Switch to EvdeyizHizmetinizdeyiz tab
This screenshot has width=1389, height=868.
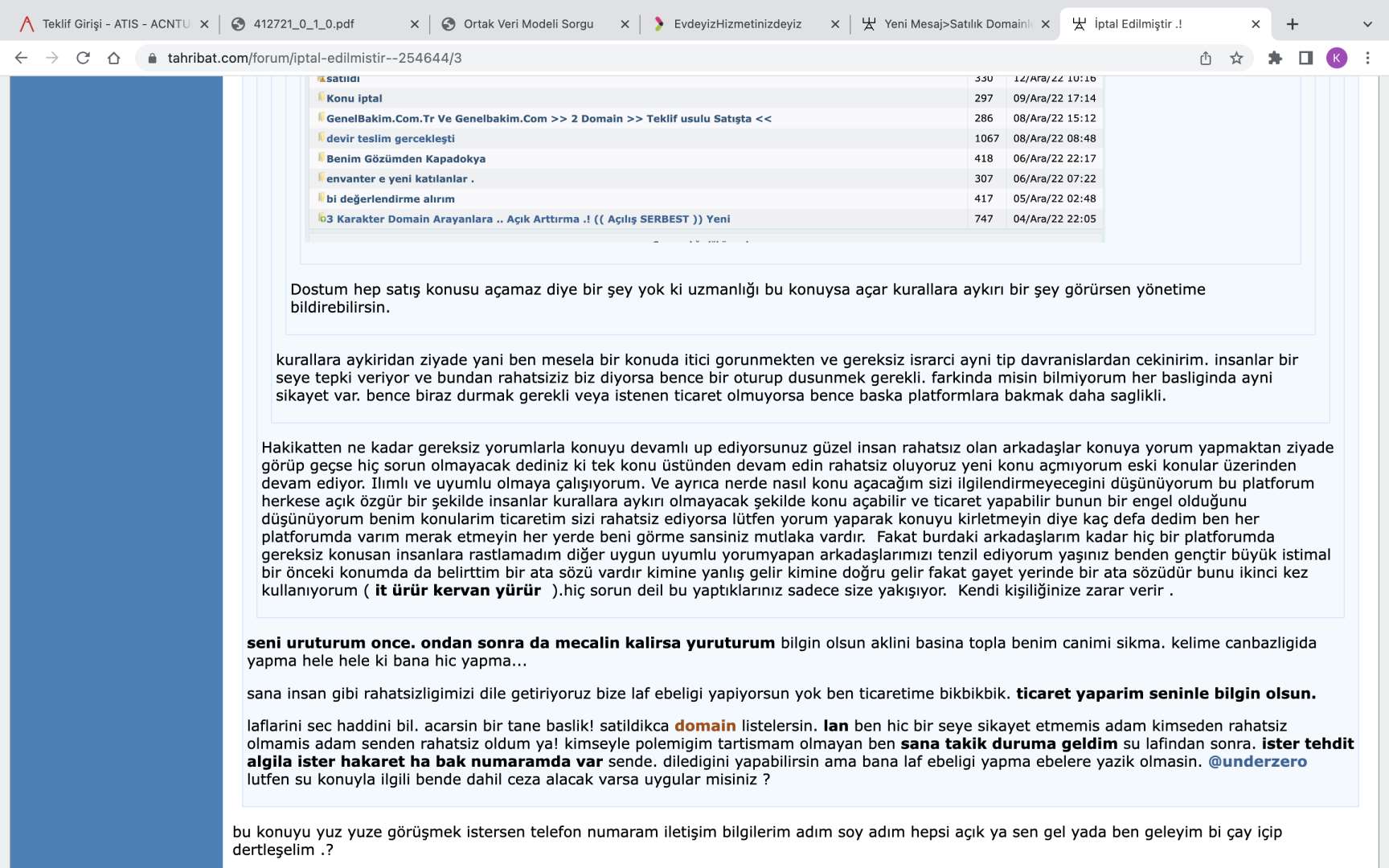[x=745, y=24]
